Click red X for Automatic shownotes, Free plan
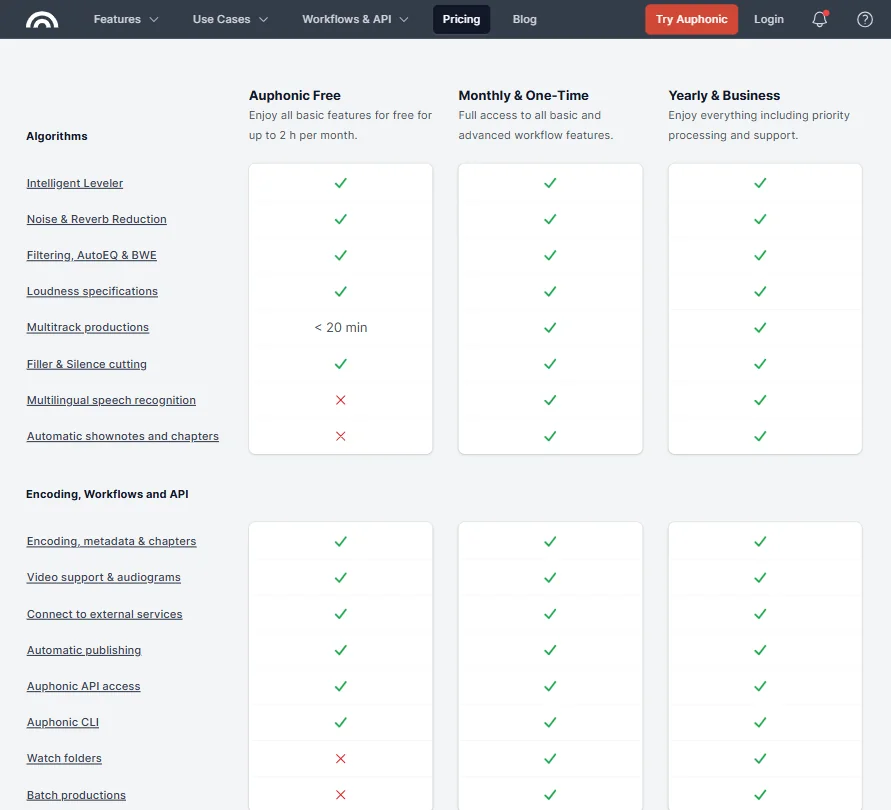This screenshot has height=810, width=891. [x=340, y=436]
